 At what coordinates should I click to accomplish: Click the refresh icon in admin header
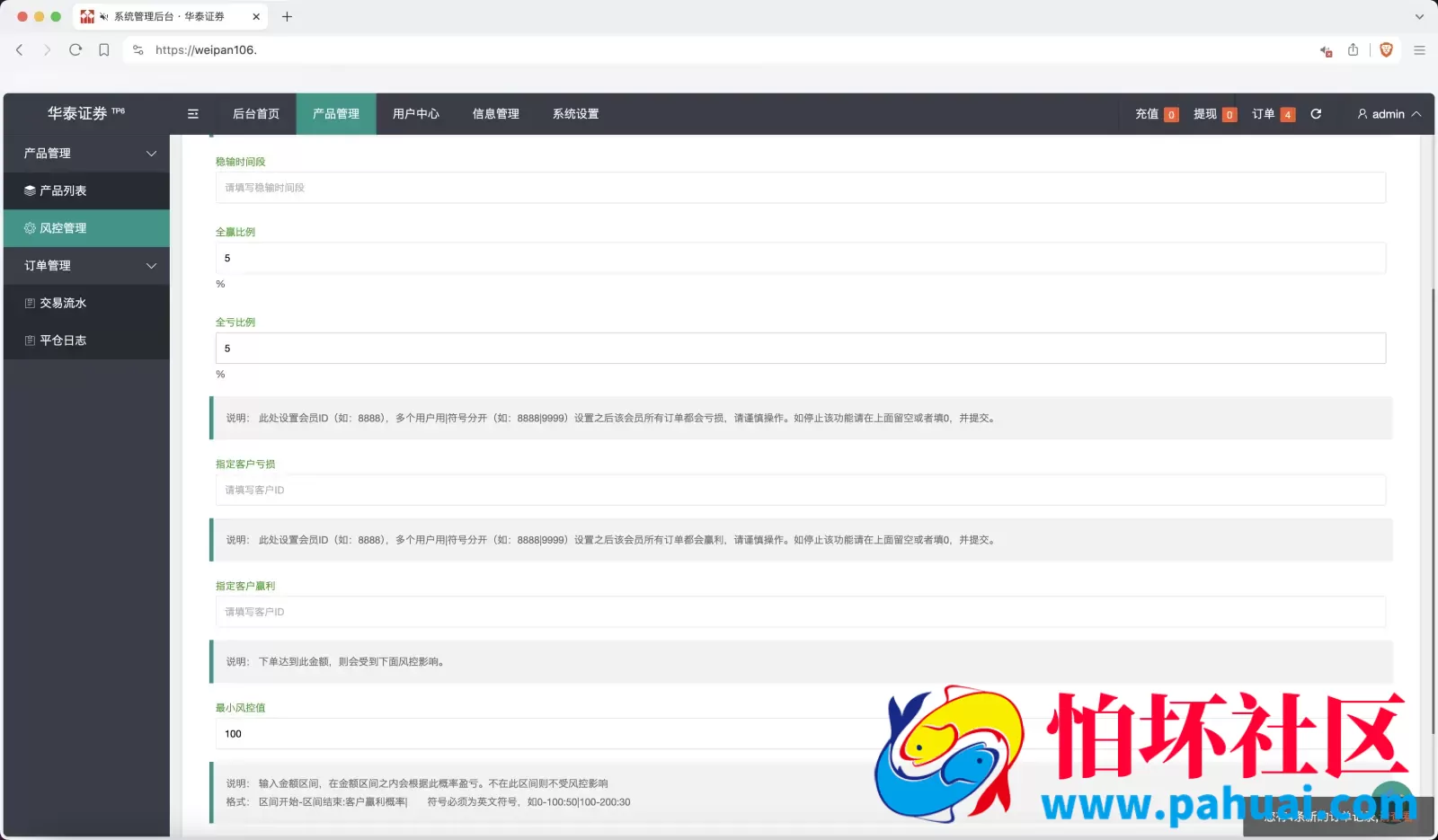[x=1316, y=114]
